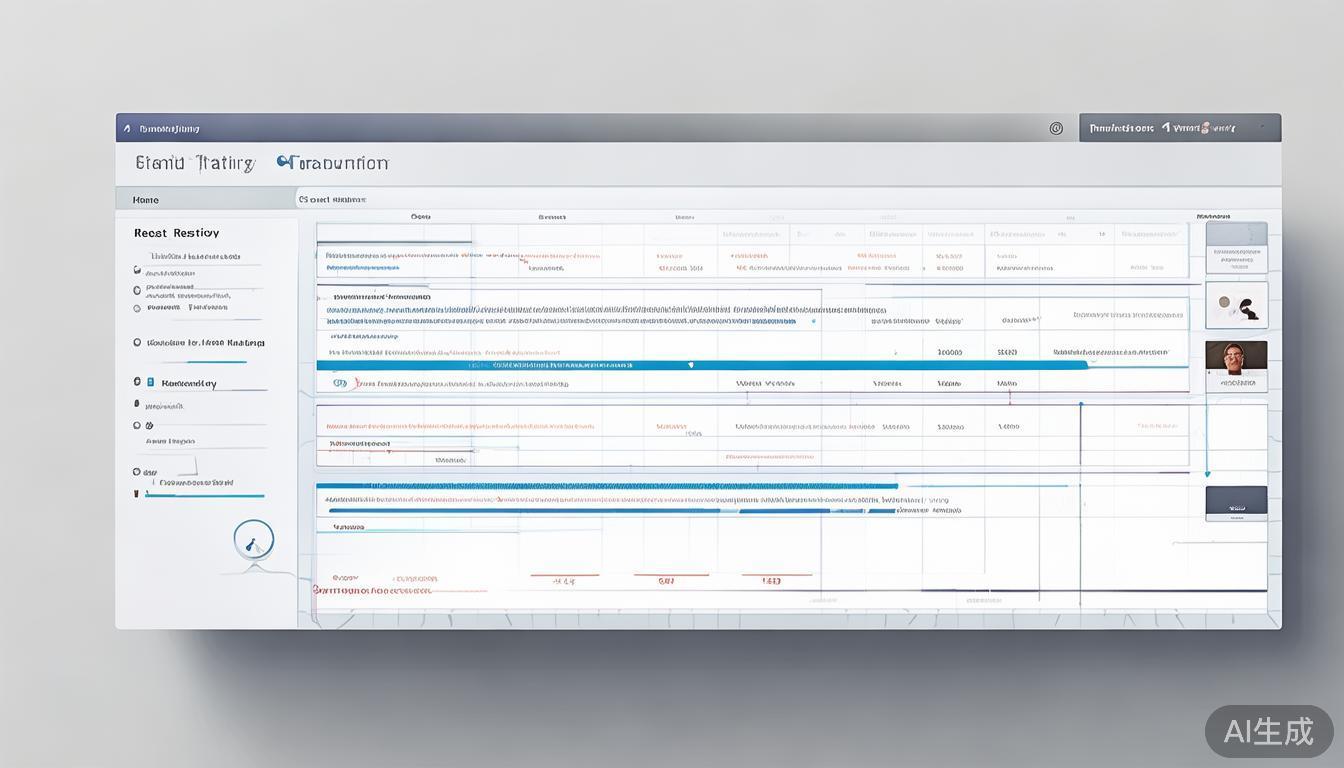Open the red link text below the table
The width and height of the screenshot is (1344, 768).
(x=372, y=590)
